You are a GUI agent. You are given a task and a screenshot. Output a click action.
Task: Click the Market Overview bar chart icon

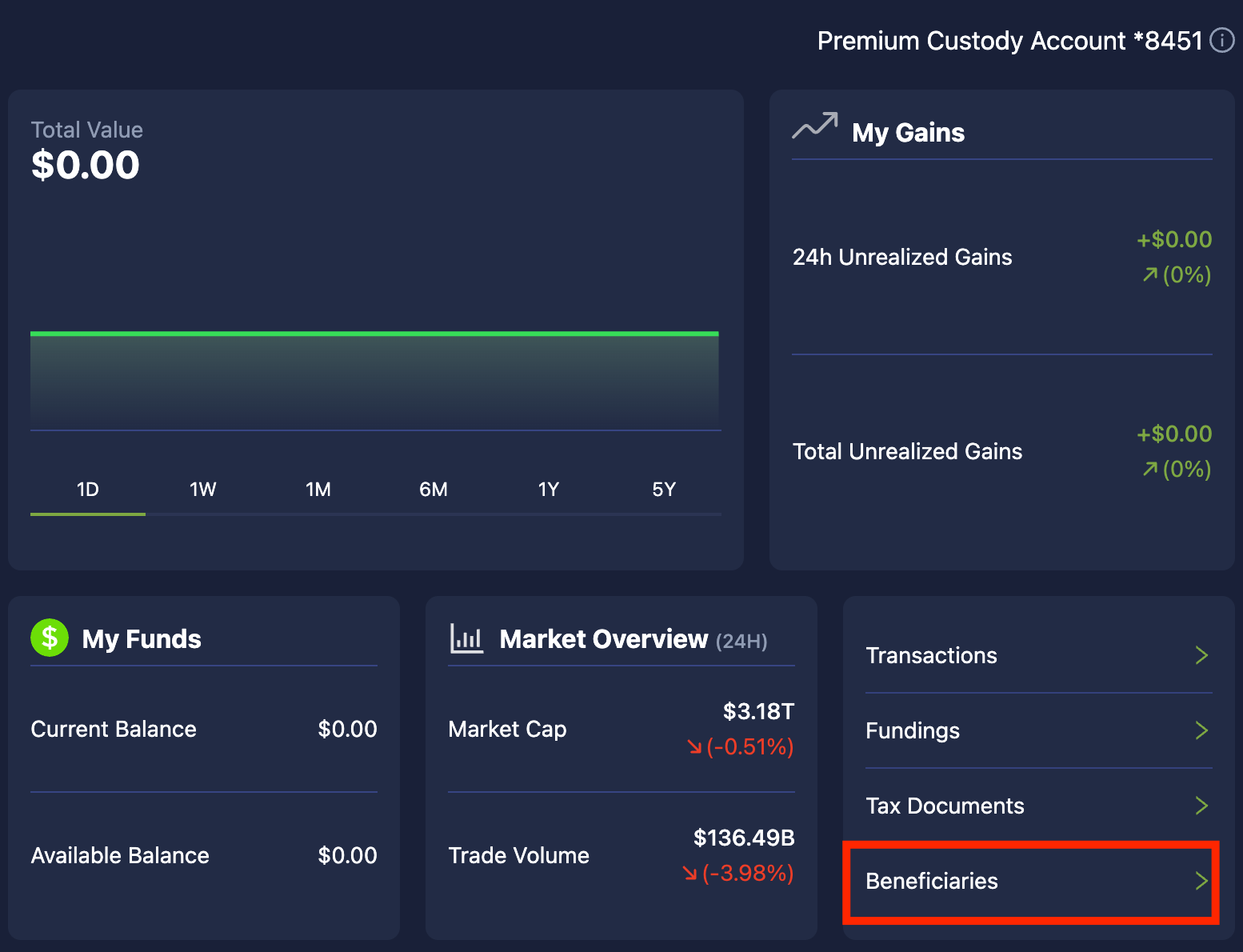point(466,638)
